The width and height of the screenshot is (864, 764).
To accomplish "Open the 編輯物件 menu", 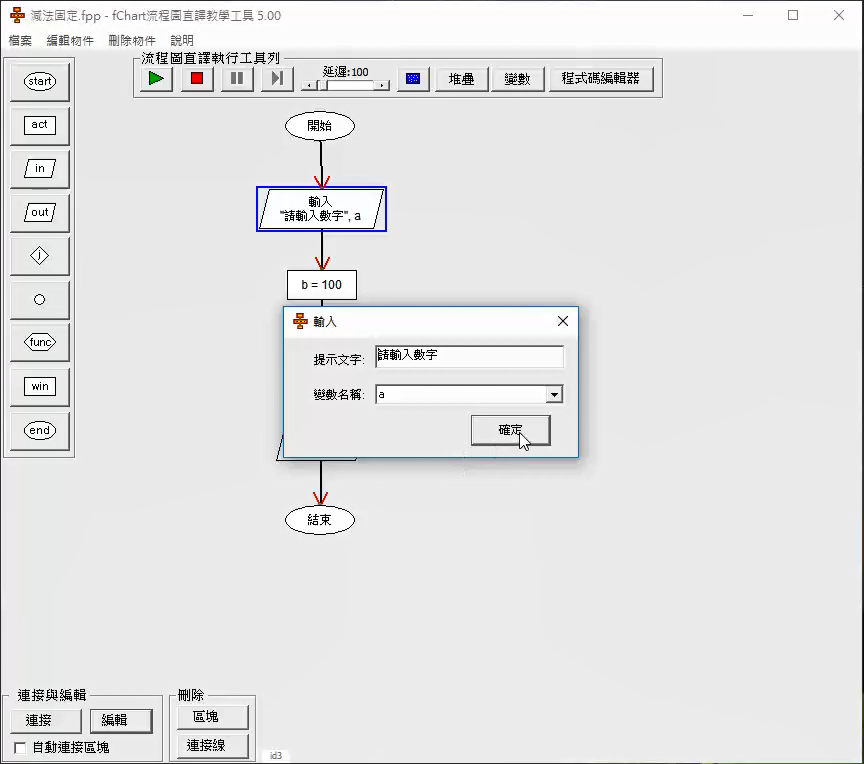I will [70, 41].
